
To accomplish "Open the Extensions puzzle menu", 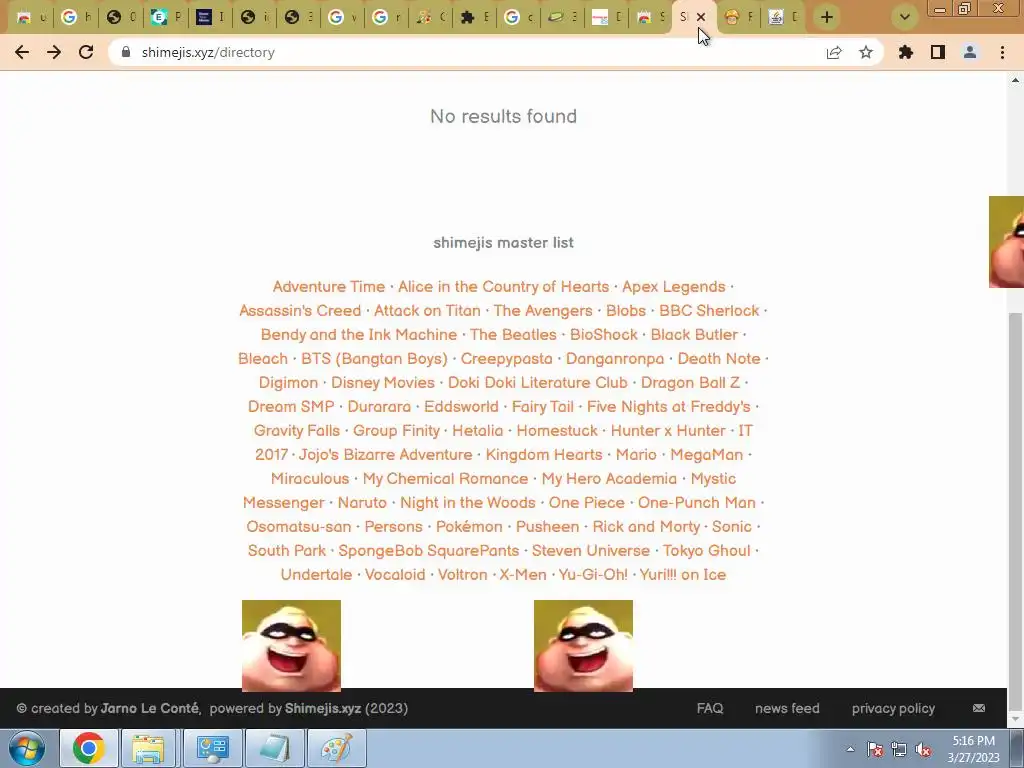I will (x=906, y=52).
